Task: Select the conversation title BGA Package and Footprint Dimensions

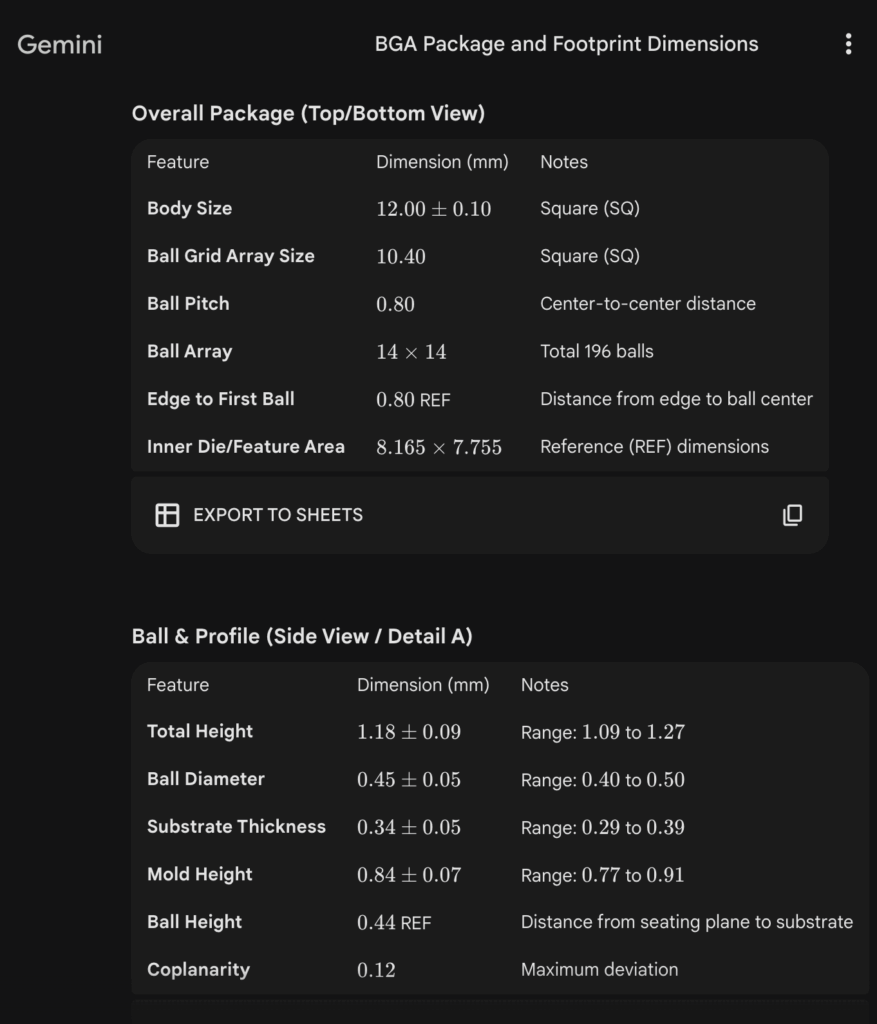Action: [566, 44]
